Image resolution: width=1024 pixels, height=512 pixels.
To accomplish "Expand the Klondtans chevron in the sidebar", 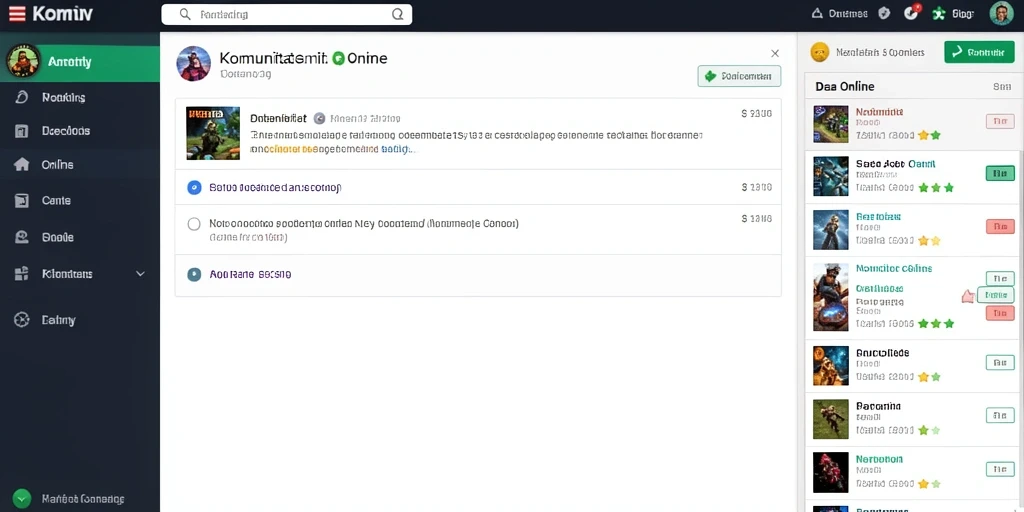I will [x=140, y=274].
